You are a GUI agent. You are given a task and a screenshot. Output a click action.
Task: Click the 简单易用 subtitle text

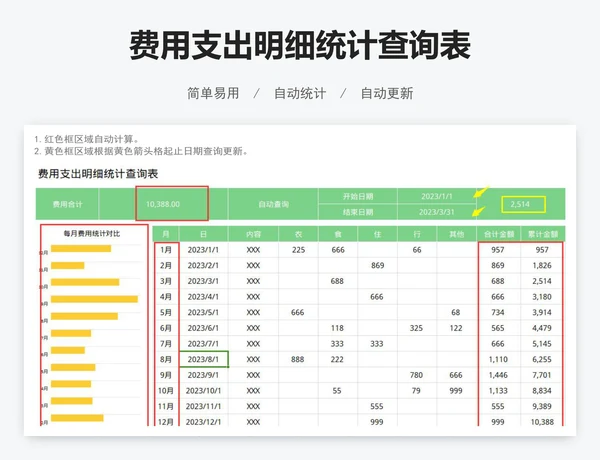213,93
